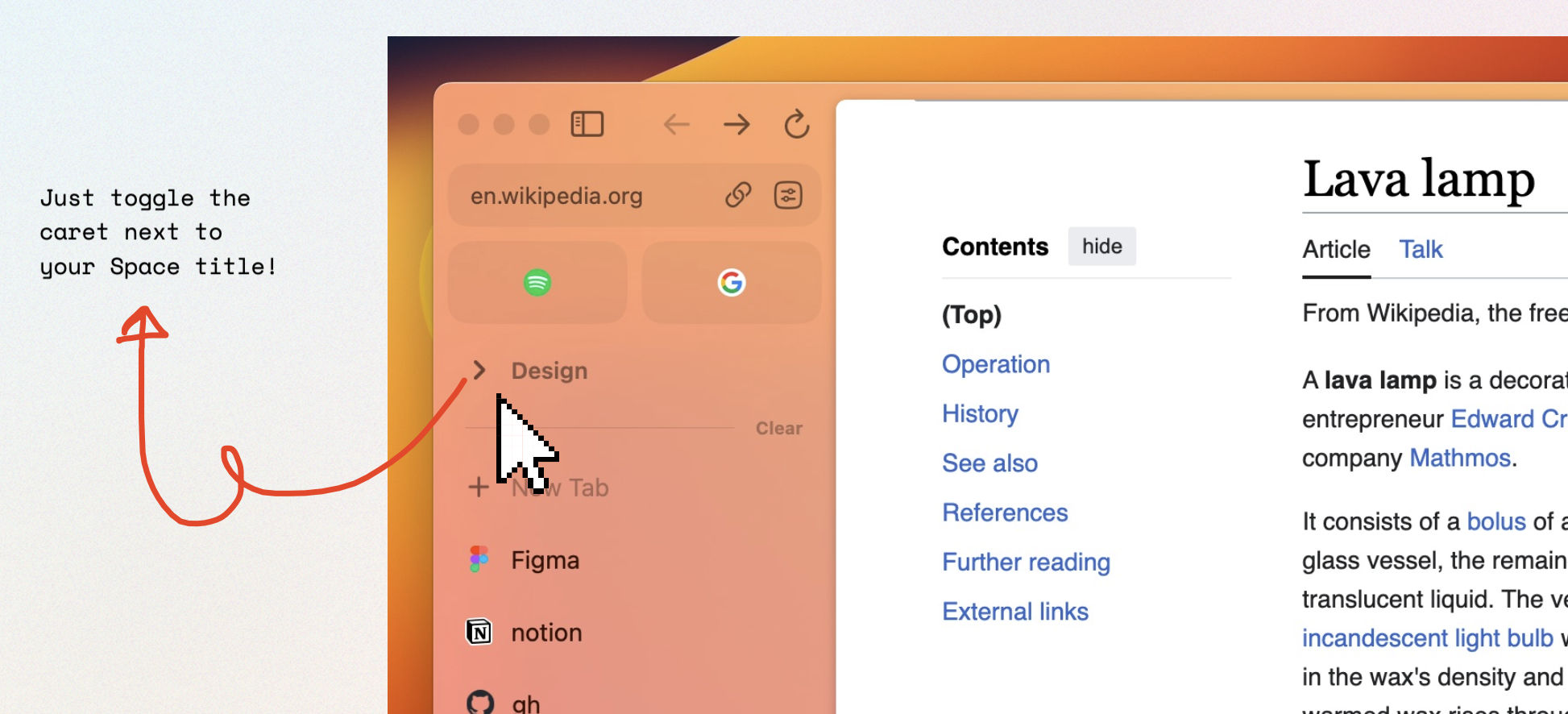This screenshot has width=1568, height=714.
Task: Reload the page with refresh icon
Action: (796, 124)
